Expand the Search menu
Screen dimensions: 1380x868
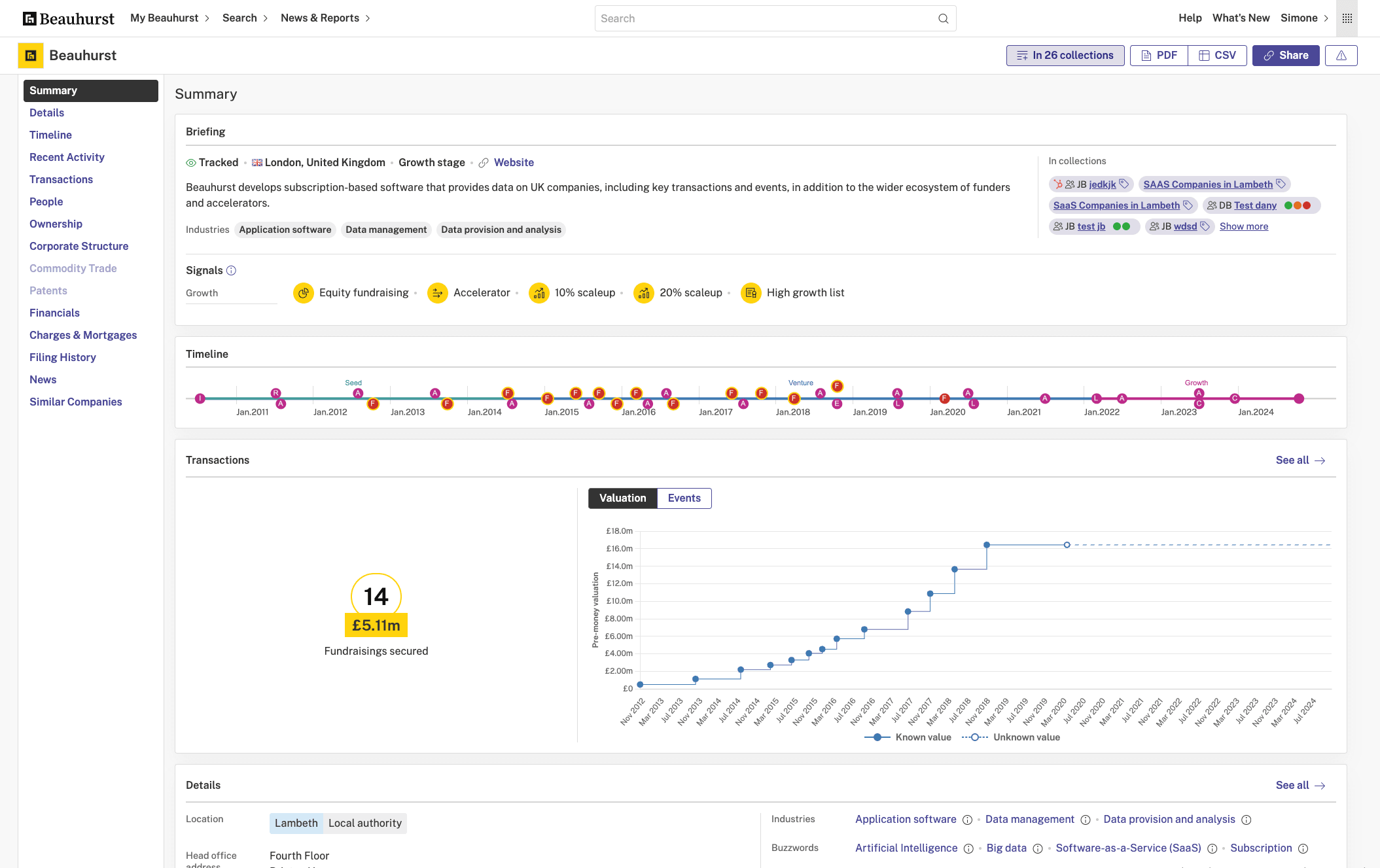245,18
